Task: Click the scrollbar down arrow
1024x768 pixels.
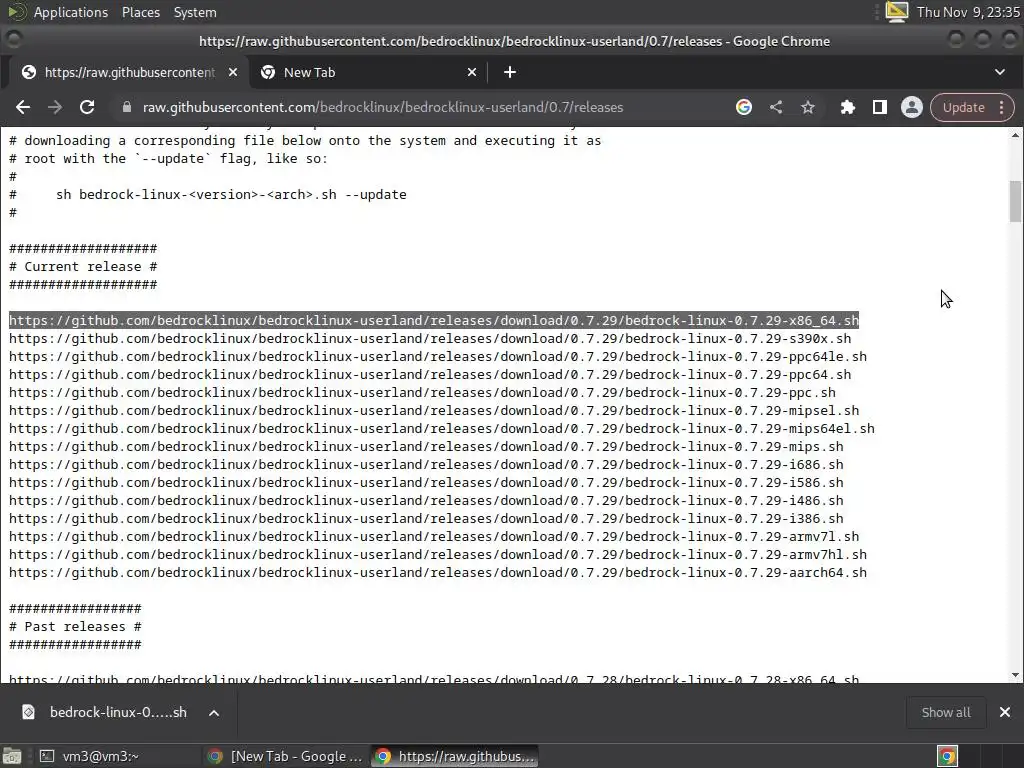Action: pyautogui.click(x=1015, y=675)
